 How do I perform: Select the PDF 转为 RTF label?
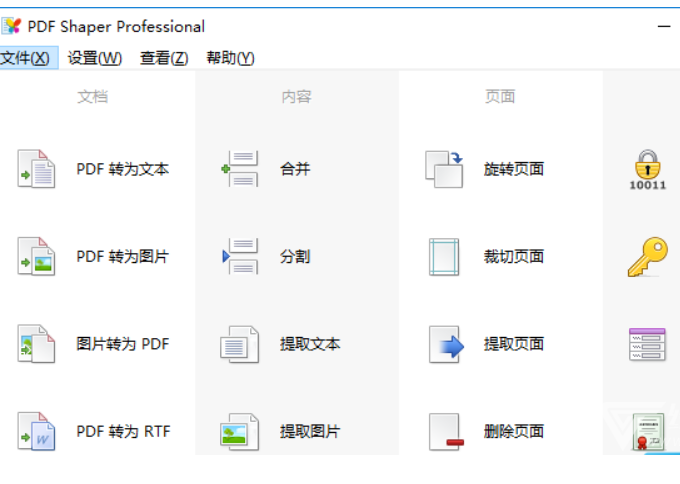pos(124,432)
